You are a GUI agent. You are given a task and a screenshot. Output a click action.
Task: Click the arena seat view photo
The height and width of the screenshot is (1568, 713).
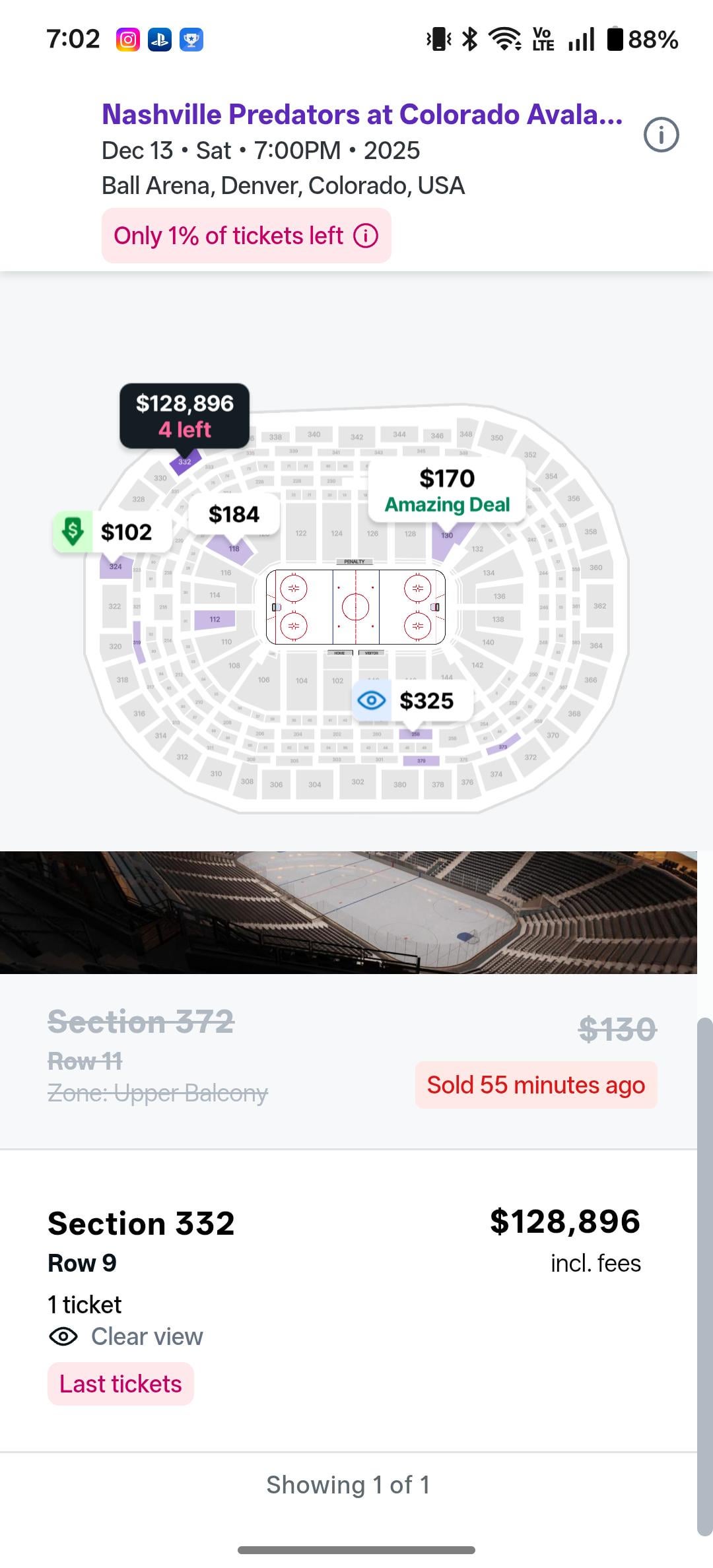point(349,912)
